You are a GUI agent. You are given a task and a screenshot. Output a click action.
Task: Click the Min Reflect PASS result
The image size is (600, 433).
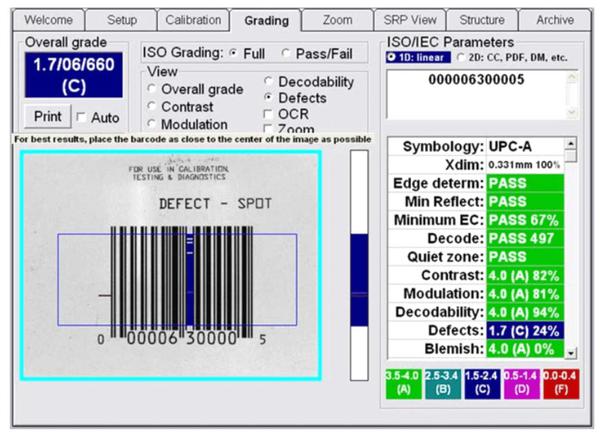(x=525, y=202)
